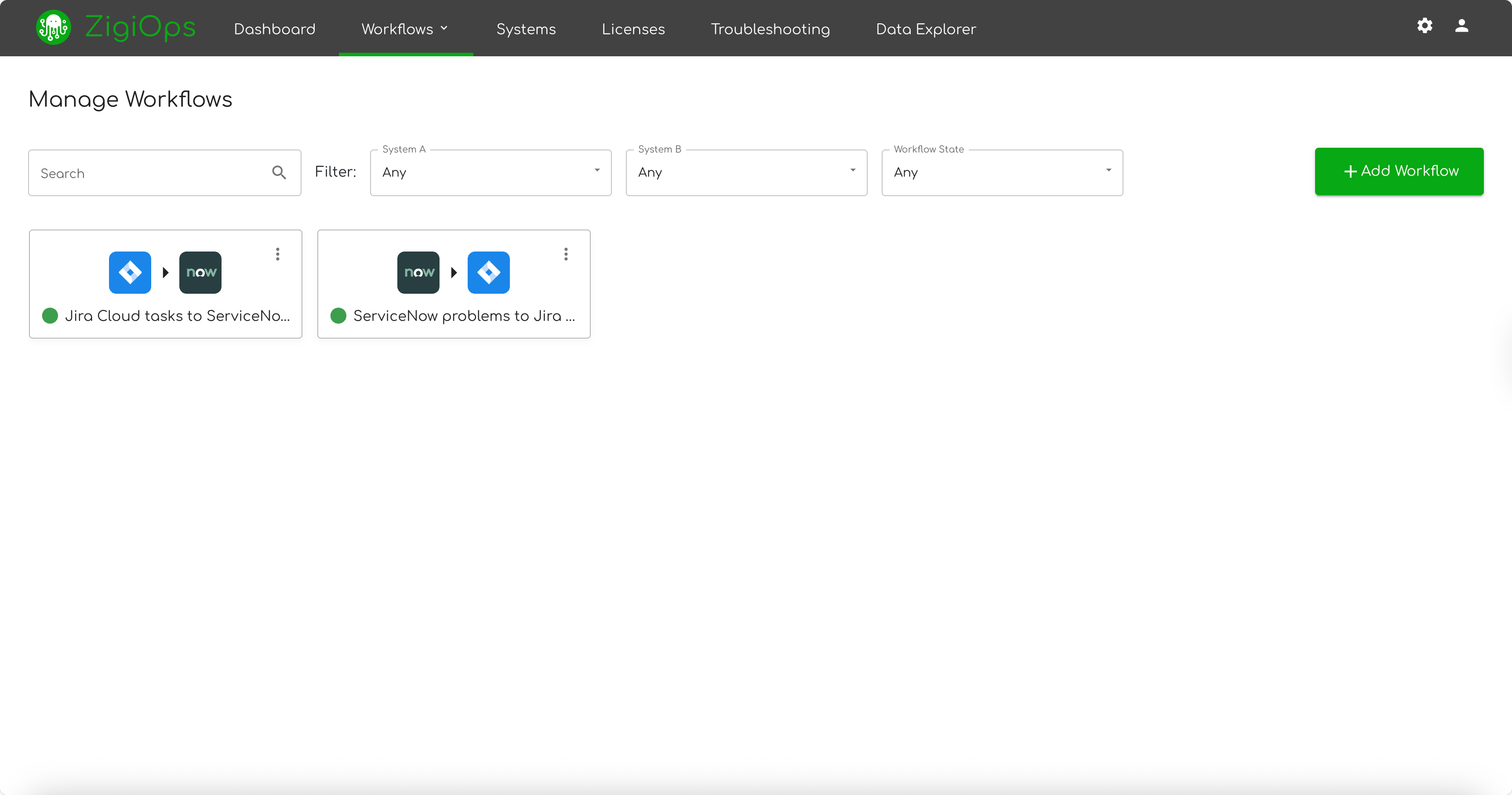Click ServiceNow icon in second workflow card

click(418, 273)
